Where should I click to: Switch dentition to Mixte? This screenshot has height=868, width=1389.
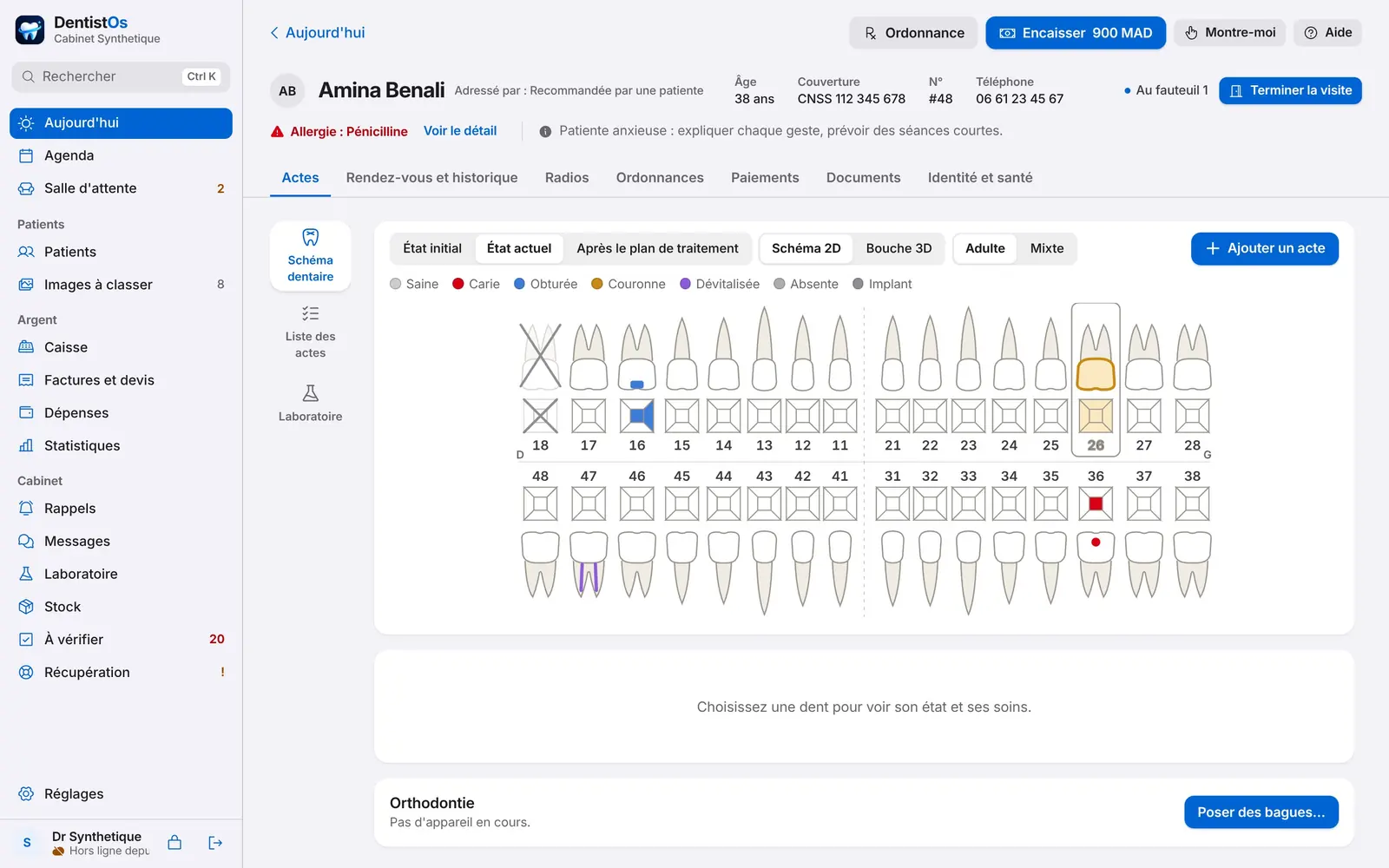pyautogui.click(x=1047, y=248)
